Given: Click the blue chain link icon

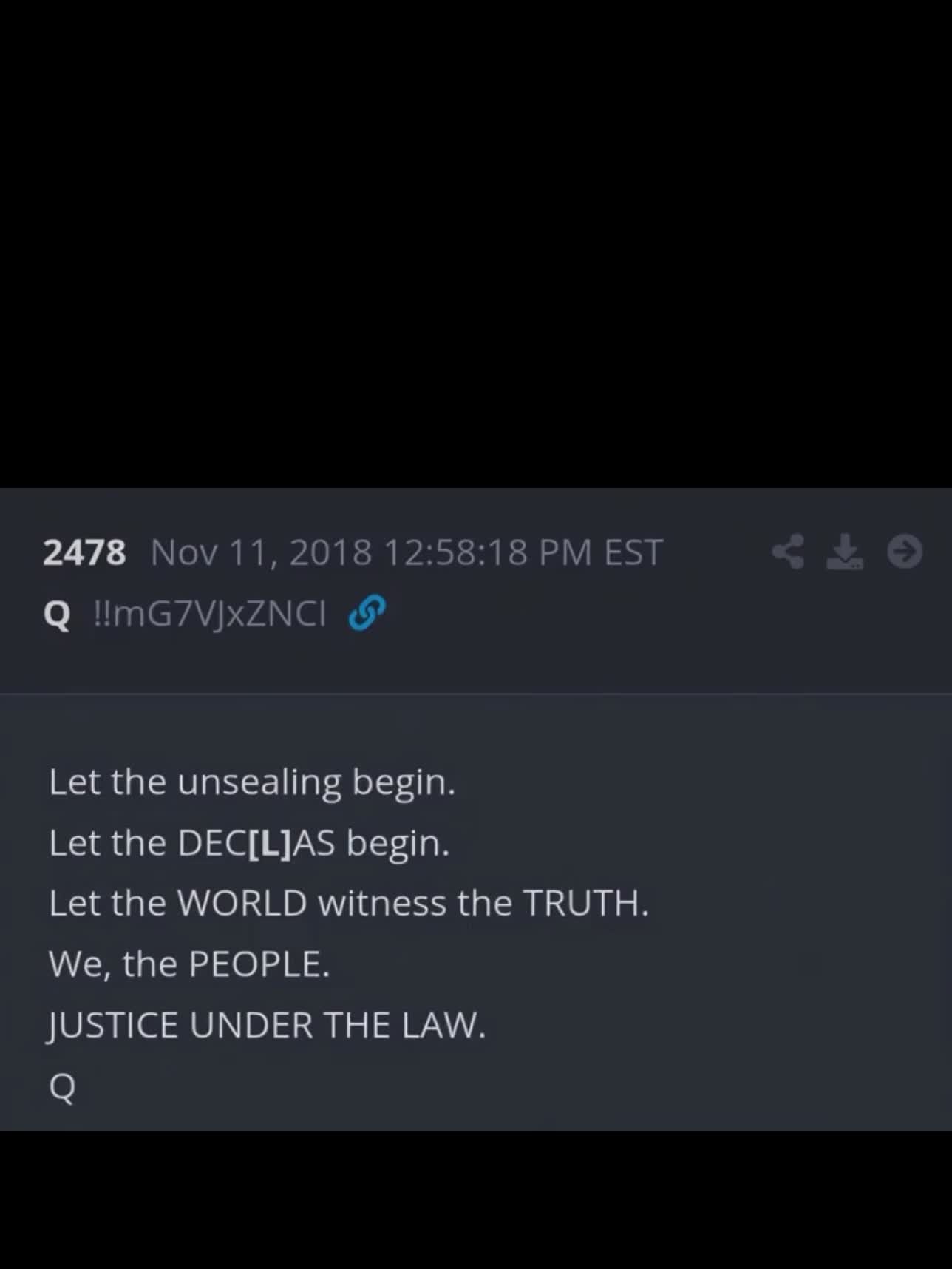Looking at the screenshot, I should 367,614.
